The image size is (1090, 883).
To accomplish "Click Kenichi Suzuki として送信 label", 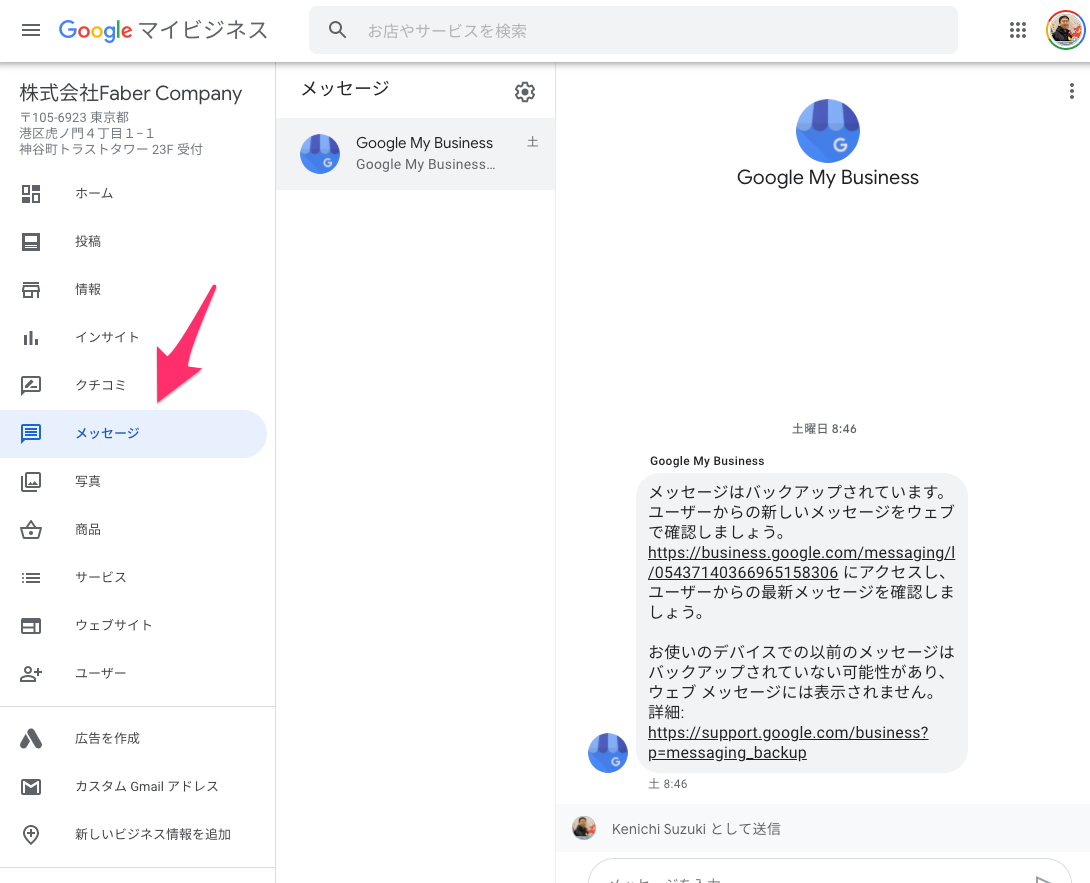I will 696,829.
